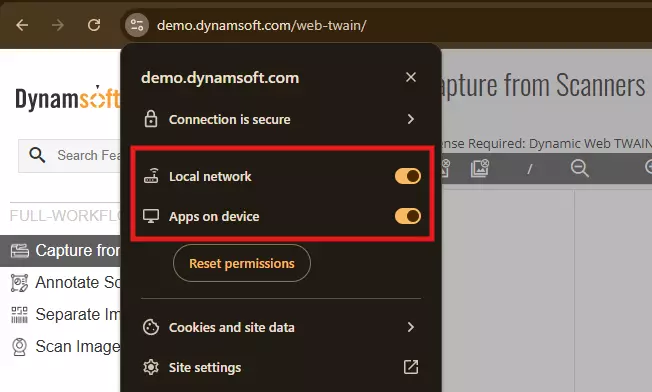This screenshot has width=652, height=392.
Task: Open site information tune icon in address bar
Action: [x=137, y=25]
